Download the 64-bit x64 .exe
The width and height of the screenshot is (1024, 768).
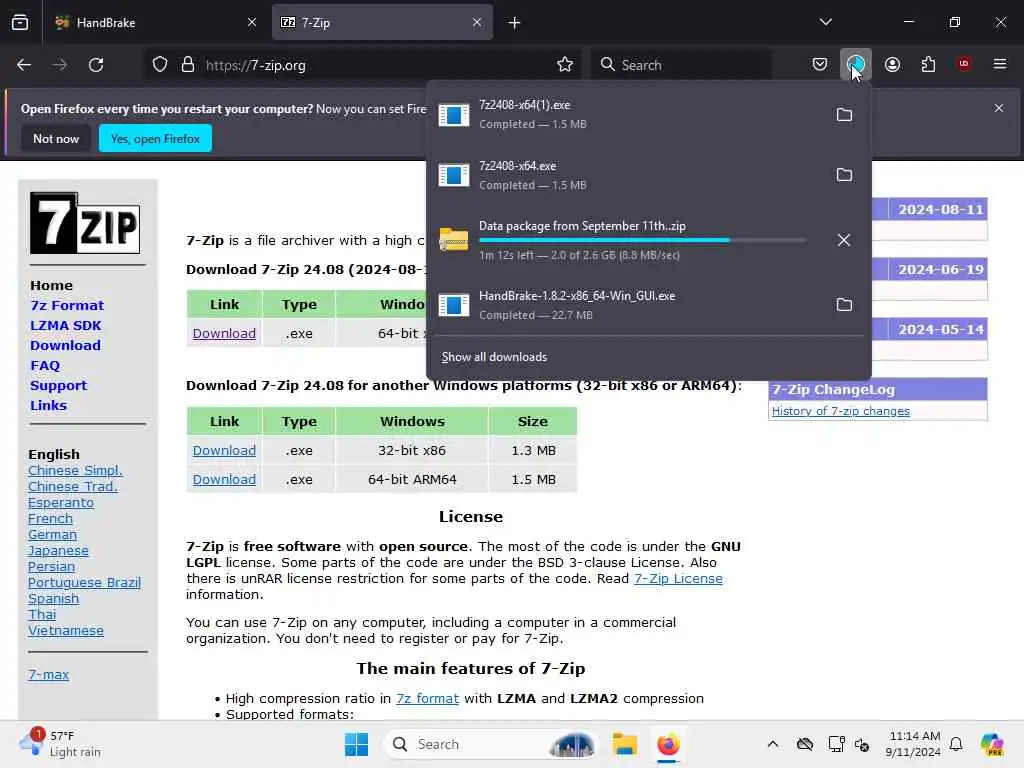click(x=224, y=333)
